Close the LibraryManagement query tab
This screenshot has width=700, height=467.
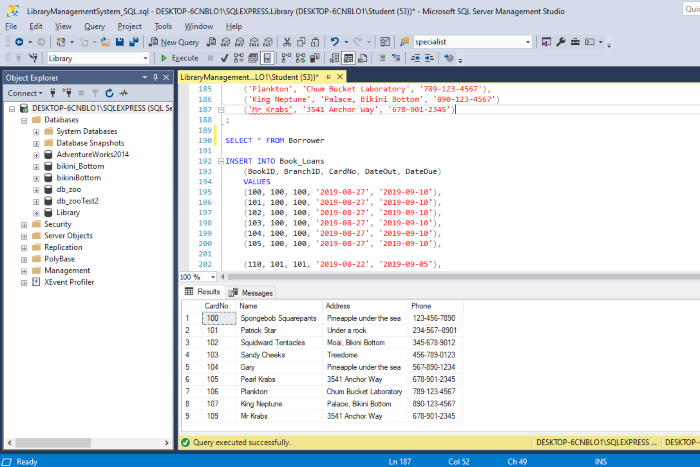pos(340,77)
